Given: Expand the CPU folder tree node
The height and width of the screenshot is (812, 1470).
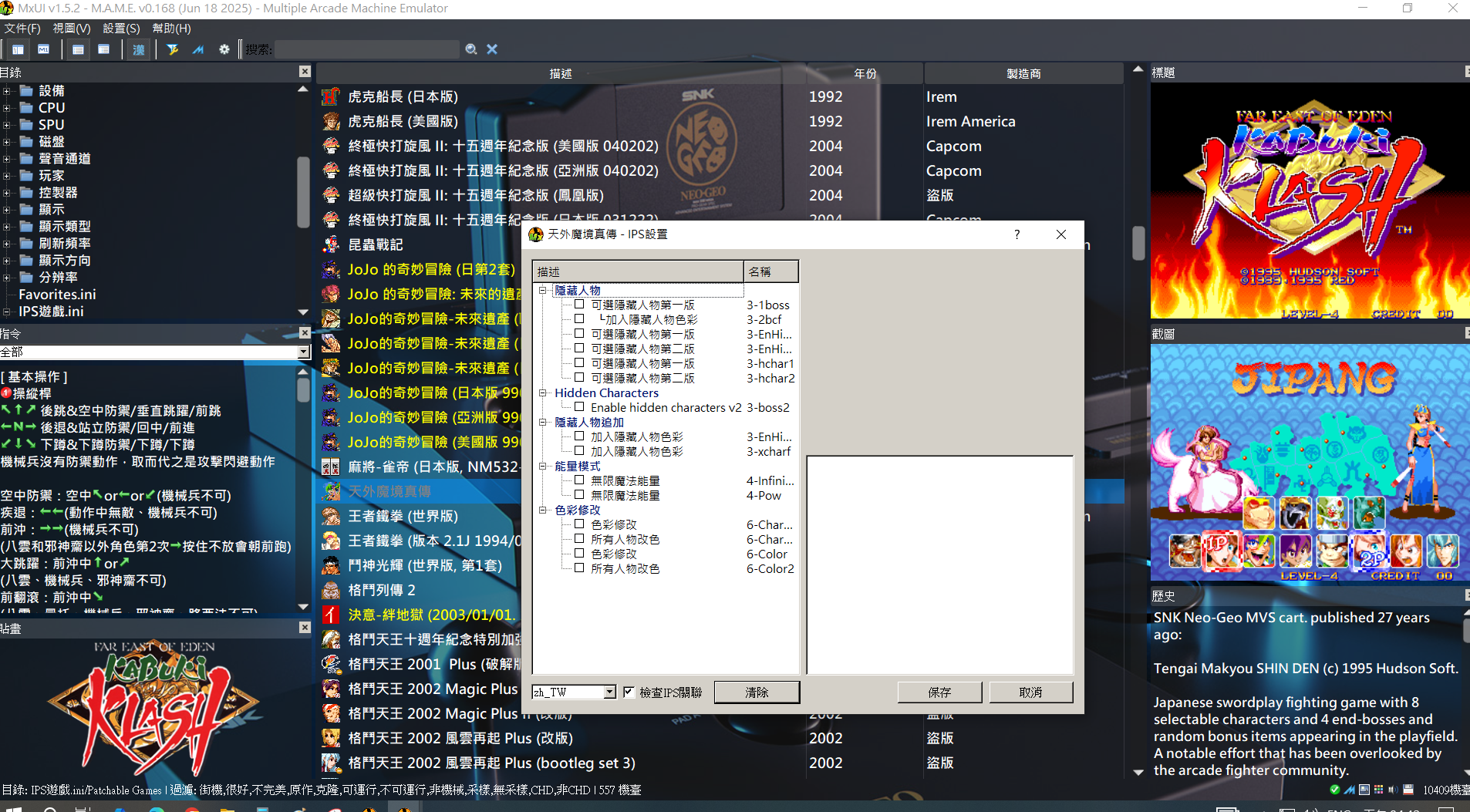Looking at the screenshot, I should pos(7,108).
